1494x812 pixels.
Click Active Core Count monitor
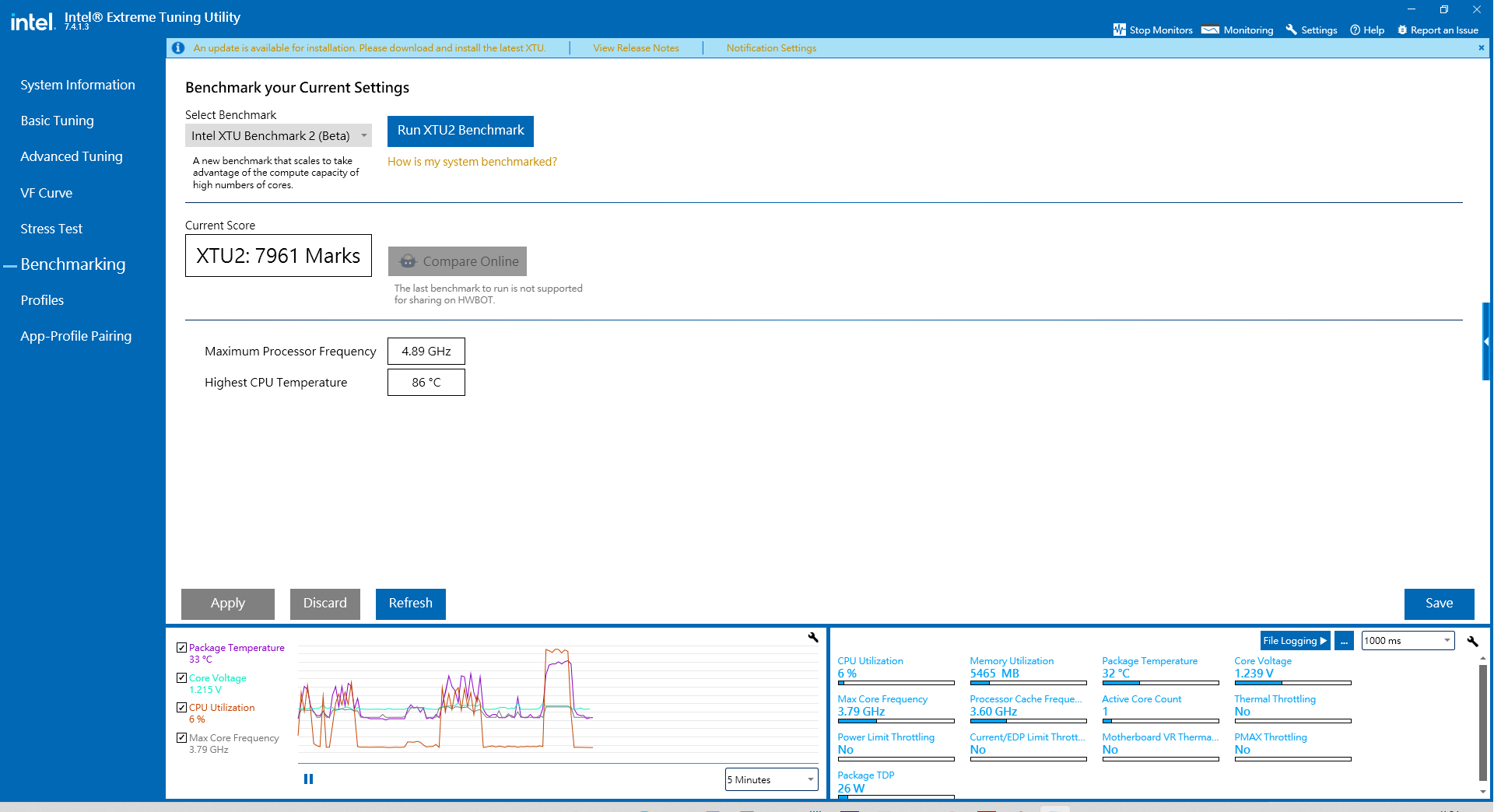coord(1160,707)
